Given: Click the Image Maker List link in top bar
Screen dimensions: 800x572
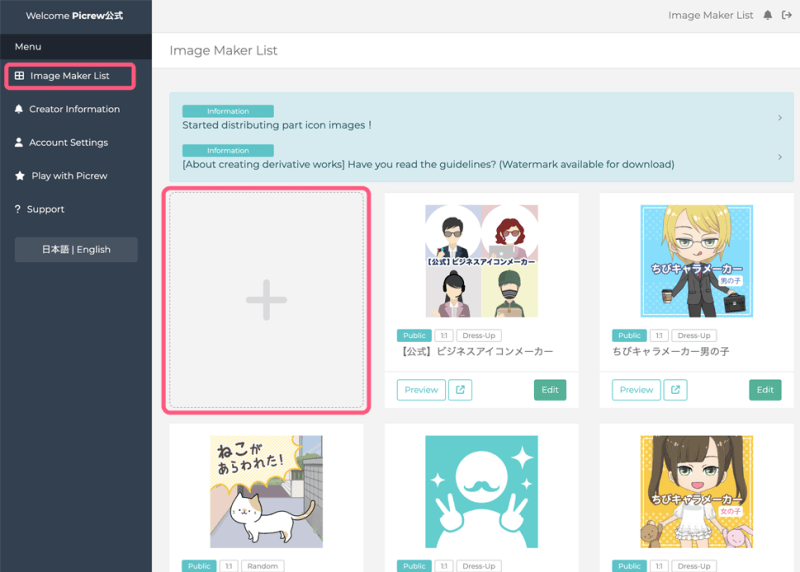Looking at the screenshot, I should pos(711,15).
